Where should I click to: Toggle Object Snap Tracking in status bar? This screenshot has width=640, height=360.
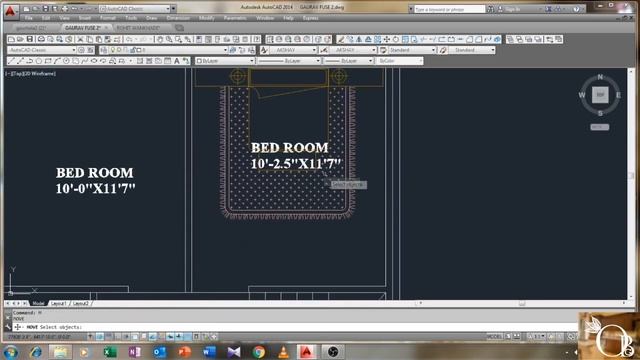point(153,337)
